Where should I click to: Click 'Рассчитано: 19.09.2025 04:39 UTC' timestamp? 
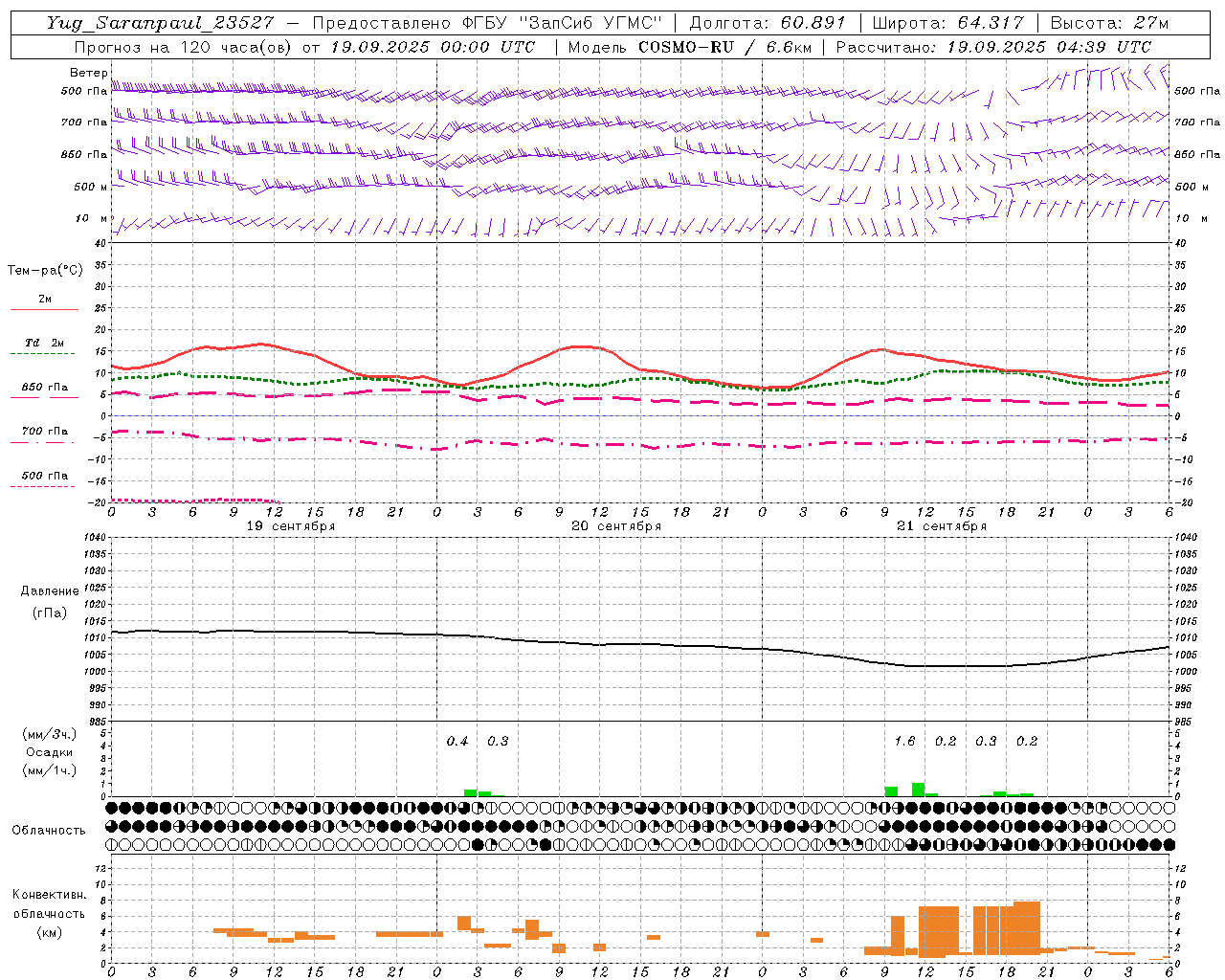click(x=993, y=47)
